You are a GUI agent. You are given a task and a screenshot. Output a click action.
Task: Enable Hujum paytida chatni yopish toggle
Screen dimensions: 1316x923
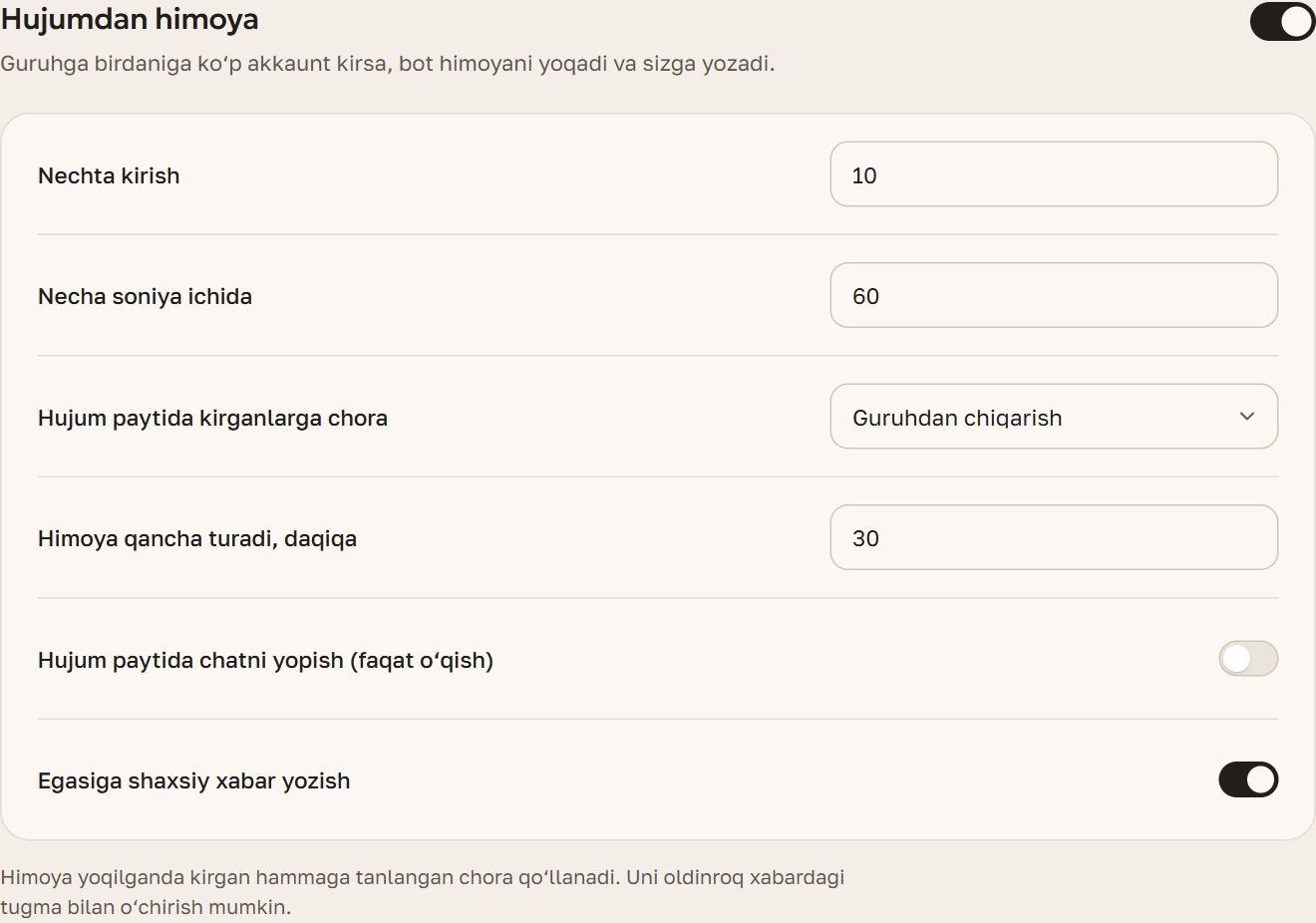pos(1248,659)
